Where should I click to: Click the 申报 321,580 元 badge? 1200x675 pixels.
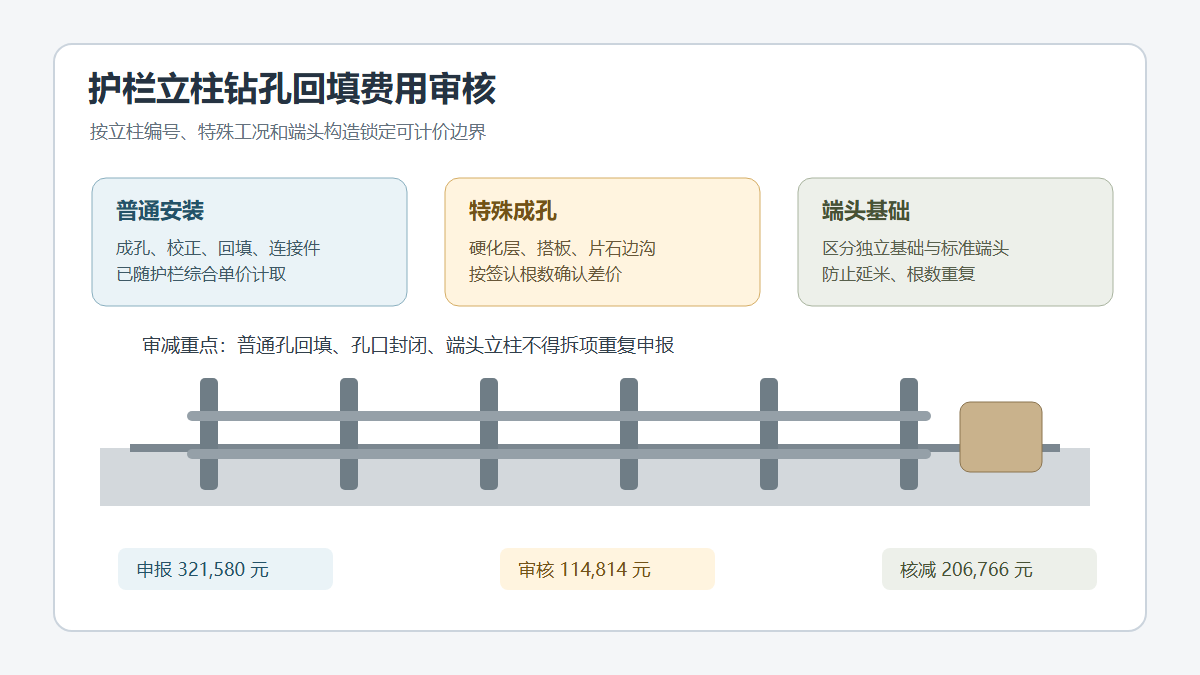click(225, 569)
